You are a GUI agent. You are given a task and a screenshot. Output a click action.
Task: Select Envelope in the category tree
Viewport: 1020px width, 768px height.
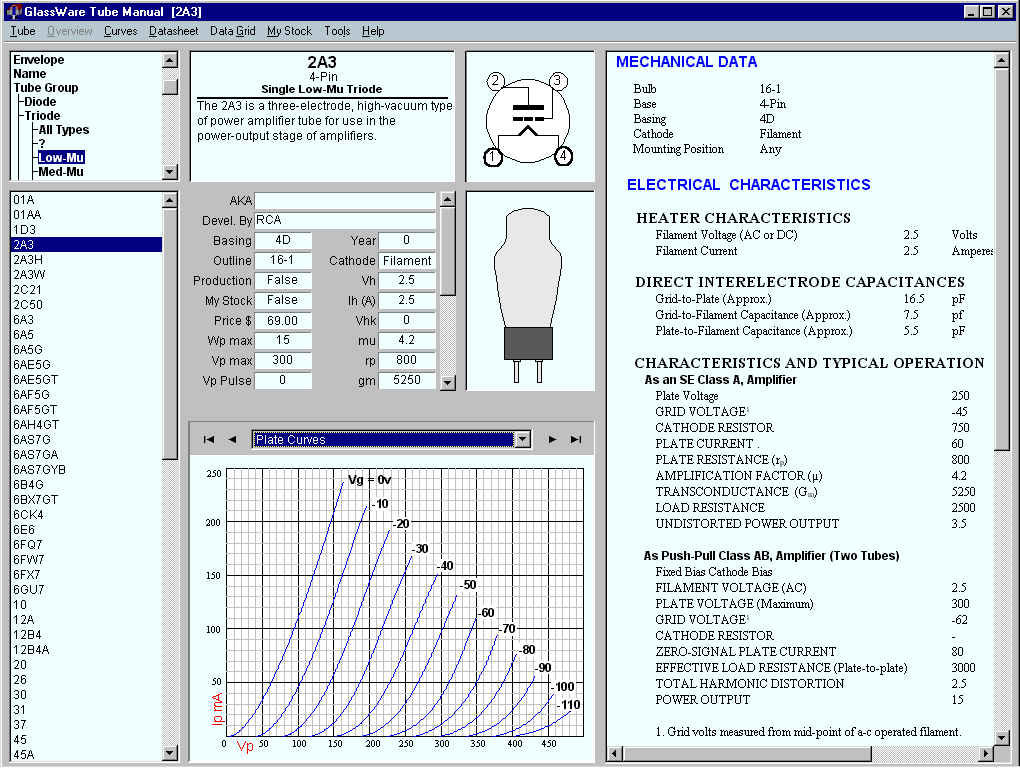(39, 60)
